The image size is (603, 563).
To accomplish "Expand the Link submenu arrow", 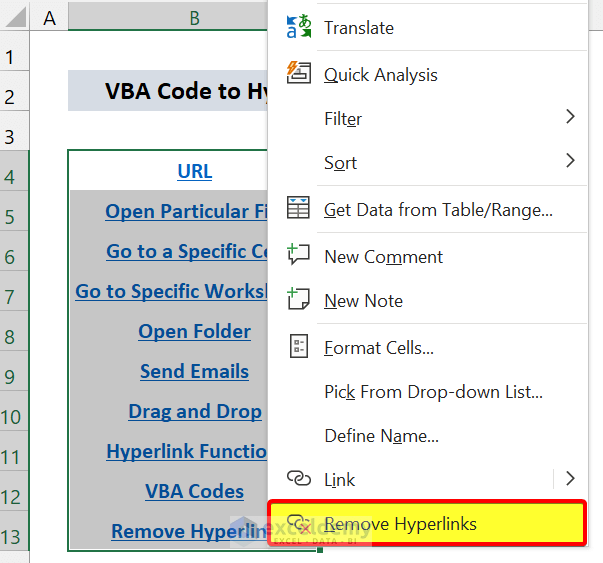I will coord(570,479).
